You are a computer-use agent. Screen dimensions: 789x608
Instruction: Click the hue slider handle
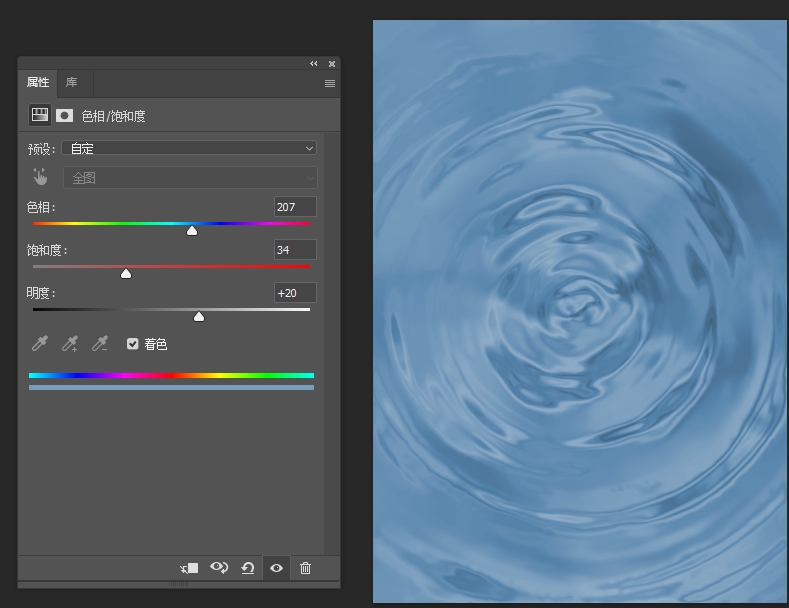point(192,231)
